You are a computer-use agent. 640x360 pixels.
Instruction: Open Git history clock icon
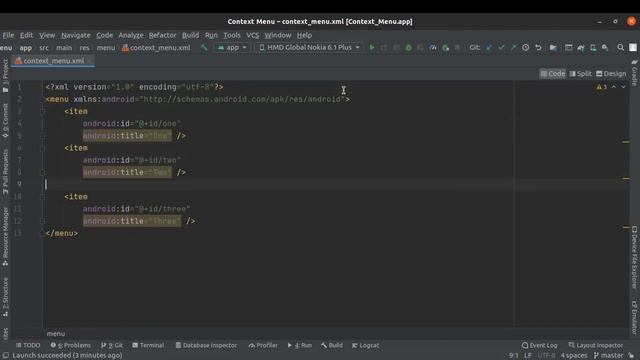pos(526,48)
